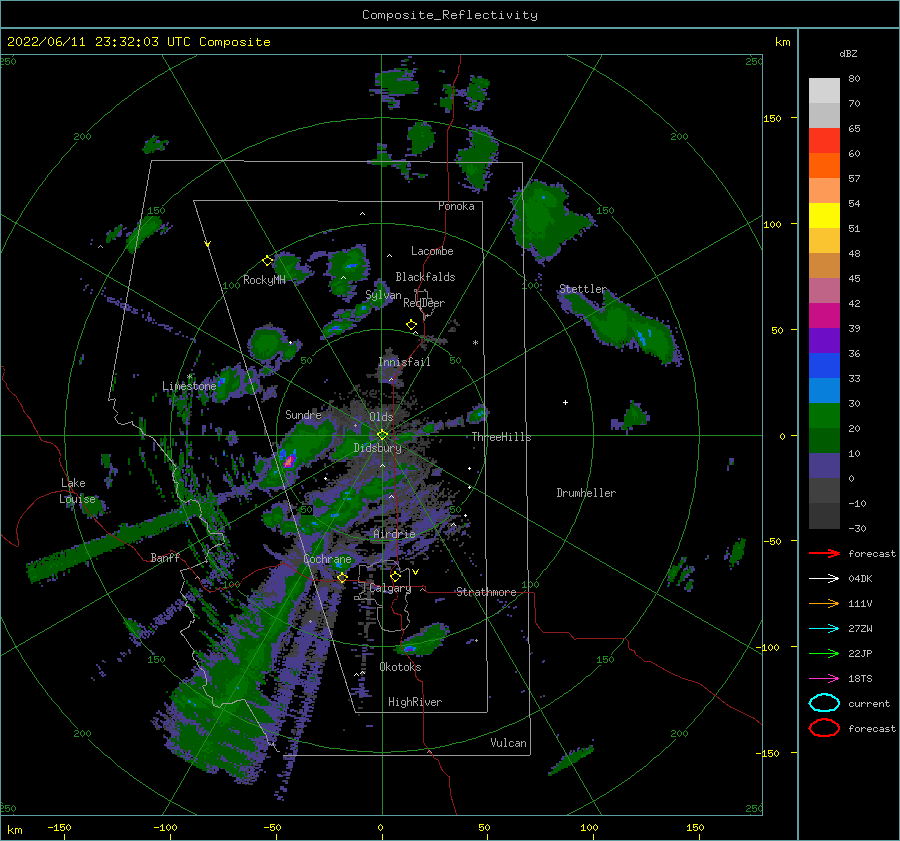Screen dimensions: 900x841
Task: Click the white plus marker north of Drumheller
Action: coord(565,402)
